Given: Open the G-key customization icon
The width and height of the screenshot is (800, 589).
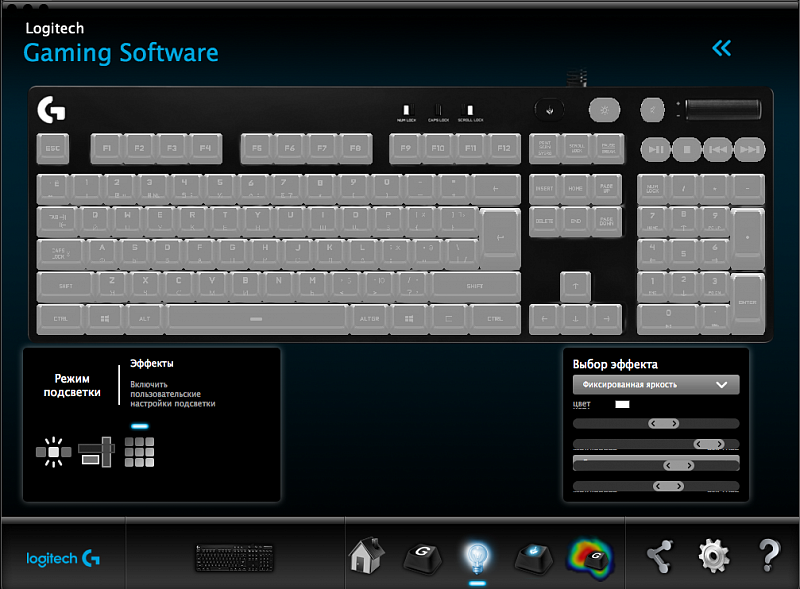Looking at the screenshot, I should coord(422,558).
